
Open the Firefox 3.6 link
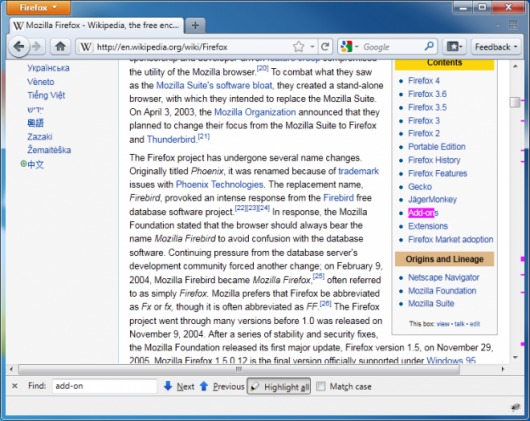[x=427, y=94]
